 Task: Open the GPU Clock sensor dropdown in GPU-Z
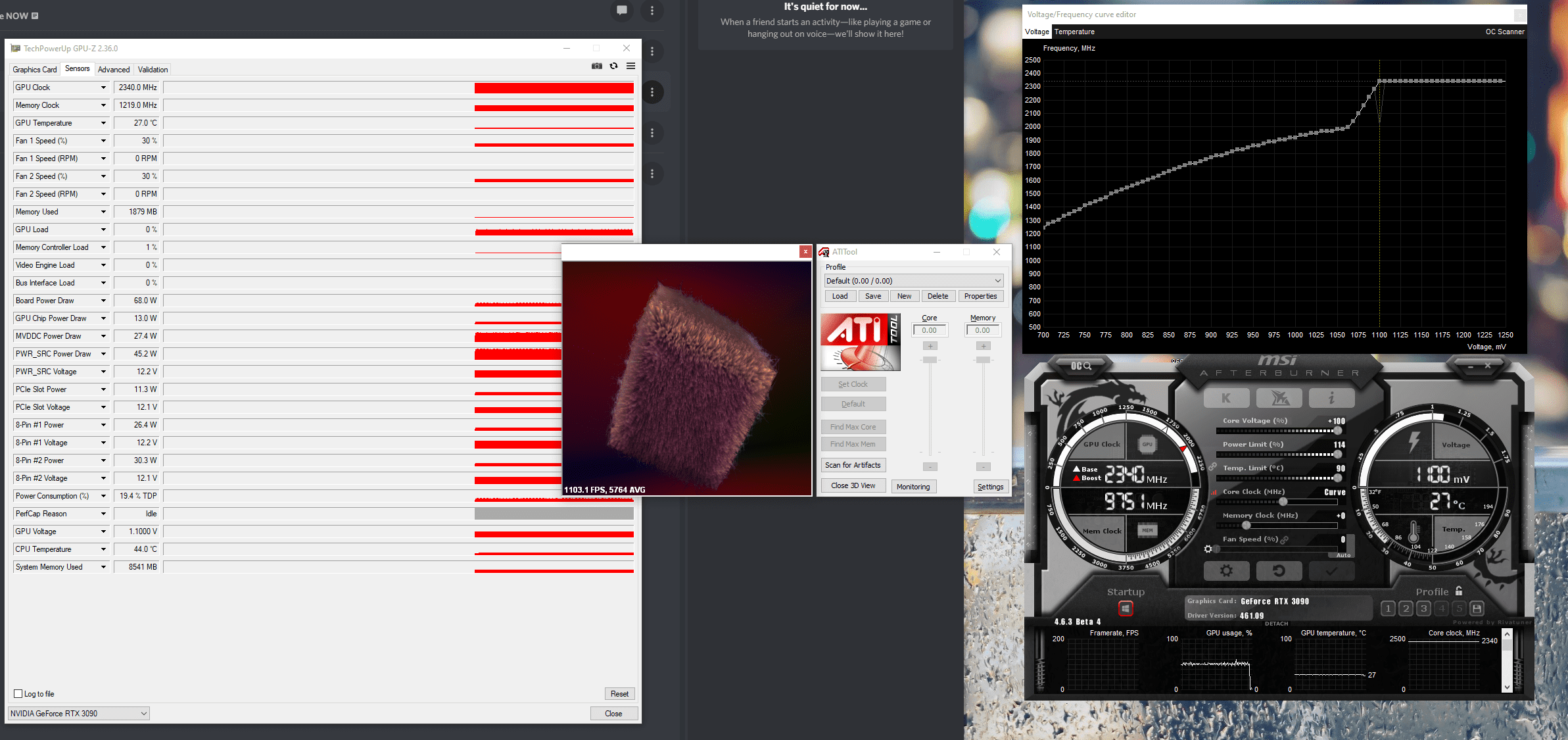[103, 87]
